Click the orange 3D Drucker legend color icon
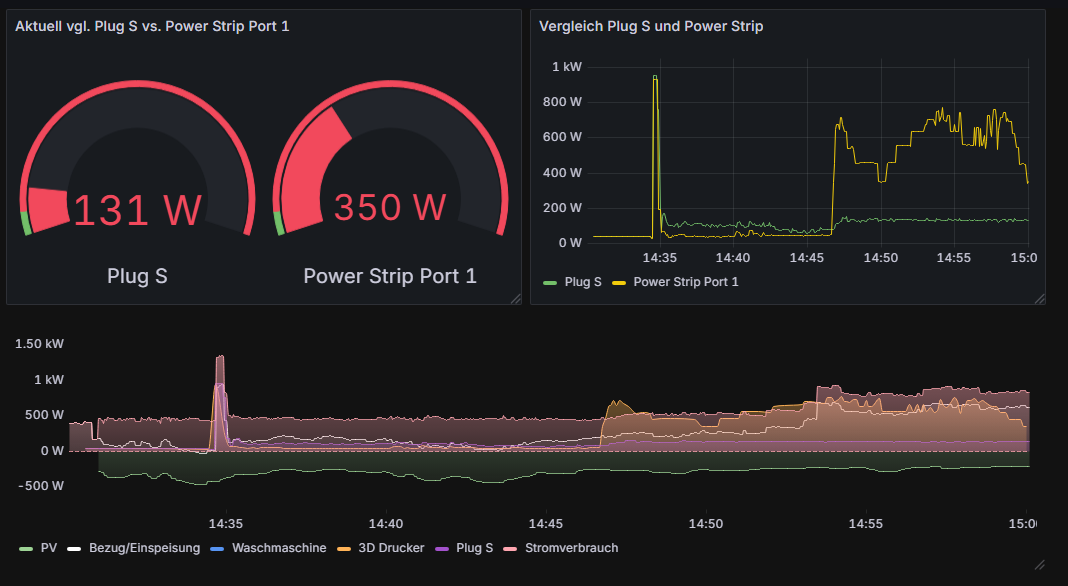Image resolution: width=1068 pixels, height=586 pixels. (345, 548)
